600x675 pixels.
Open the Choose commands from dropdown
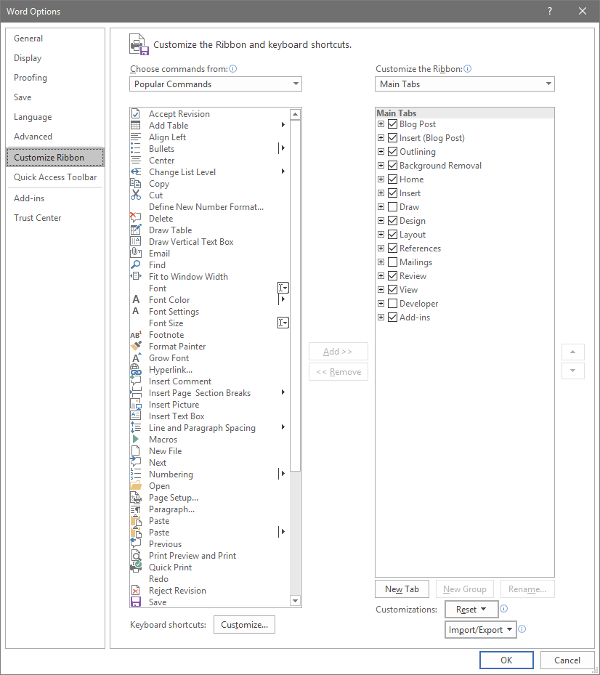click(215, 85)
